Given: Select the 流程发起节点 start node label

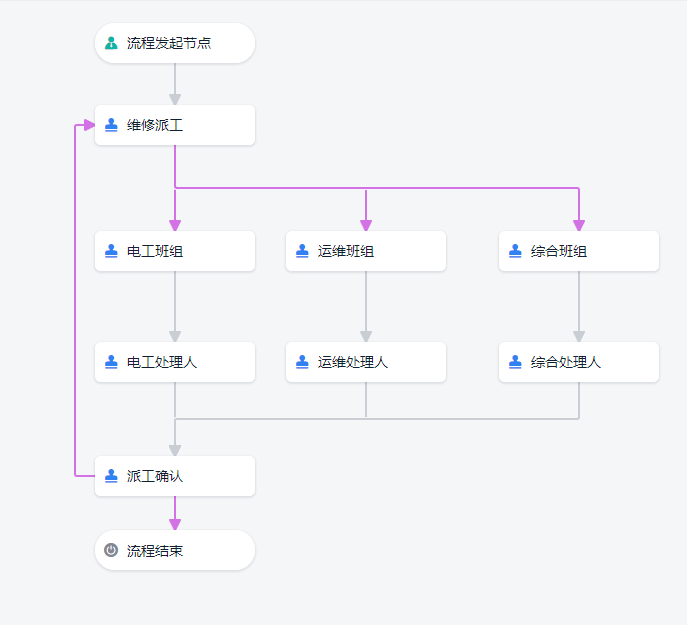Looking at the screenshot, I should tap(169, 43).
